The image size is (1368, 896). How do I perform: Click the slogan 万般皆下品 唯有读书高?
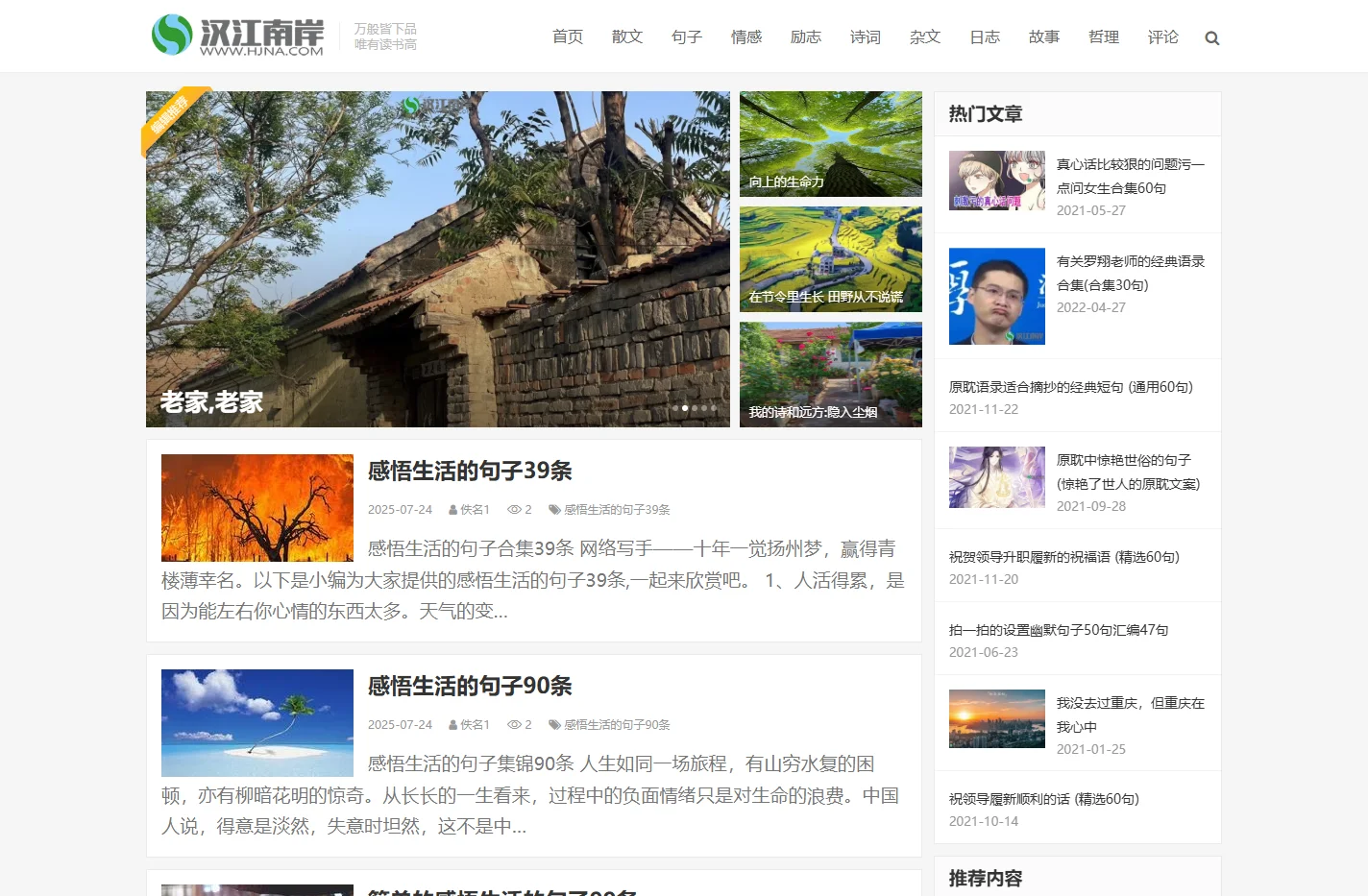click(x=385, y=36)
